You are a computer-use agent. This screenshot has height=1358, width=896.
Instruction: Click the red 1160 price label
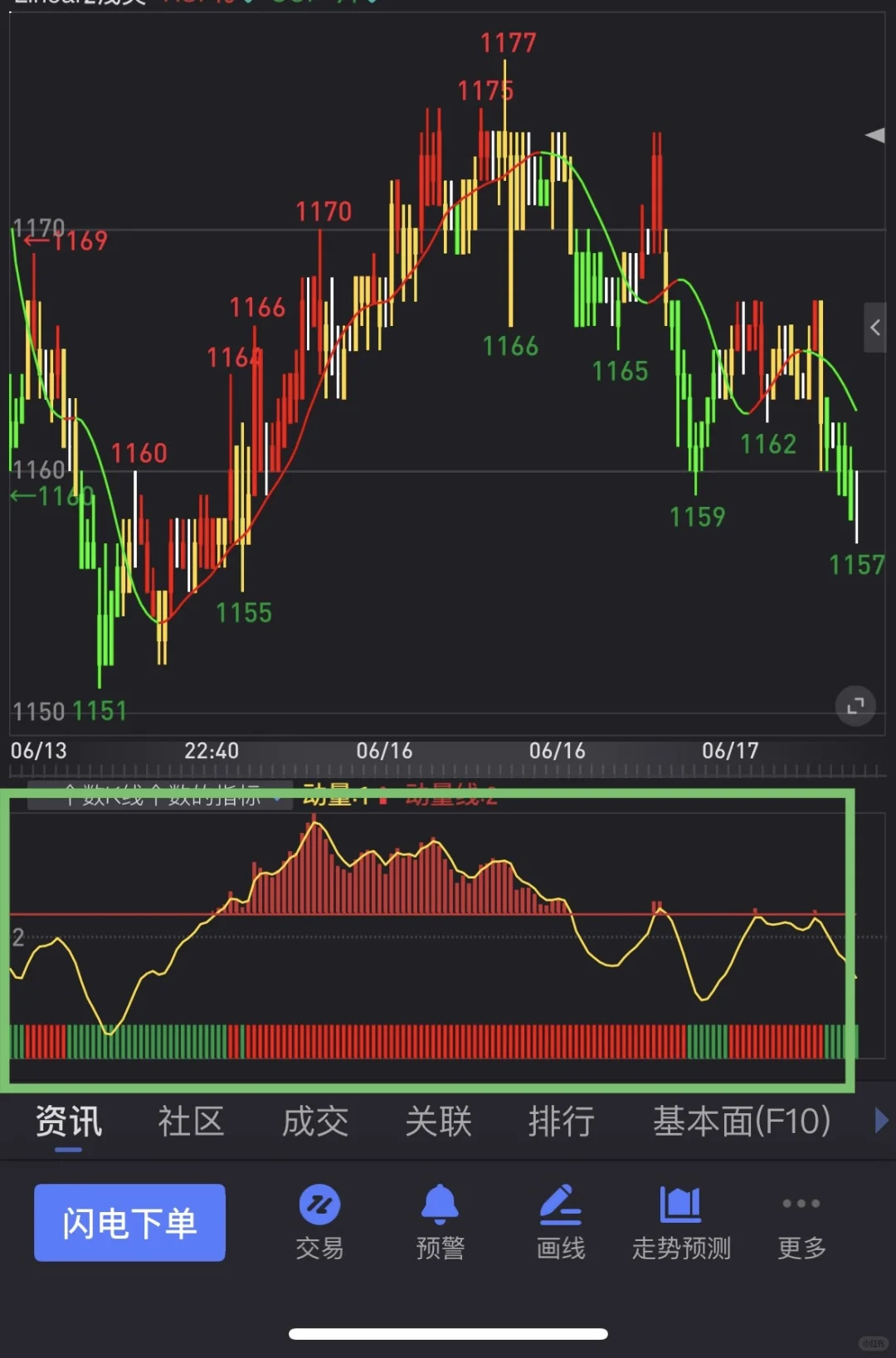click(x=139, y=453)
